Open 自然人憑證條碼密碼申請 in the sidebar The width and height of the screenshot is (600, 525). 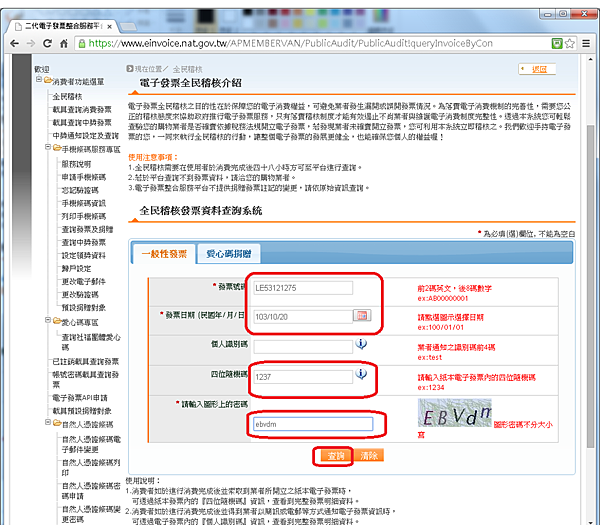[x=91, y=491]
